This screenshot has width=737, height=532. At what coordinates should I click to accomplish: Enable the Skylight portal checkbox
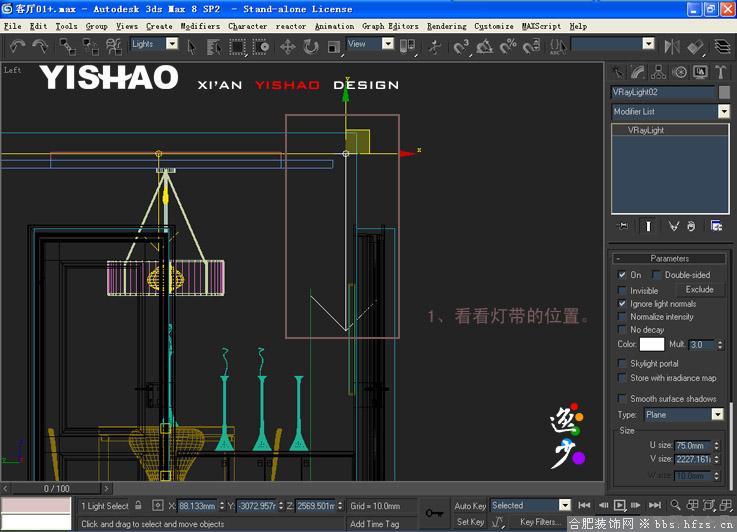pyautogui.click(x=622, y=363)
